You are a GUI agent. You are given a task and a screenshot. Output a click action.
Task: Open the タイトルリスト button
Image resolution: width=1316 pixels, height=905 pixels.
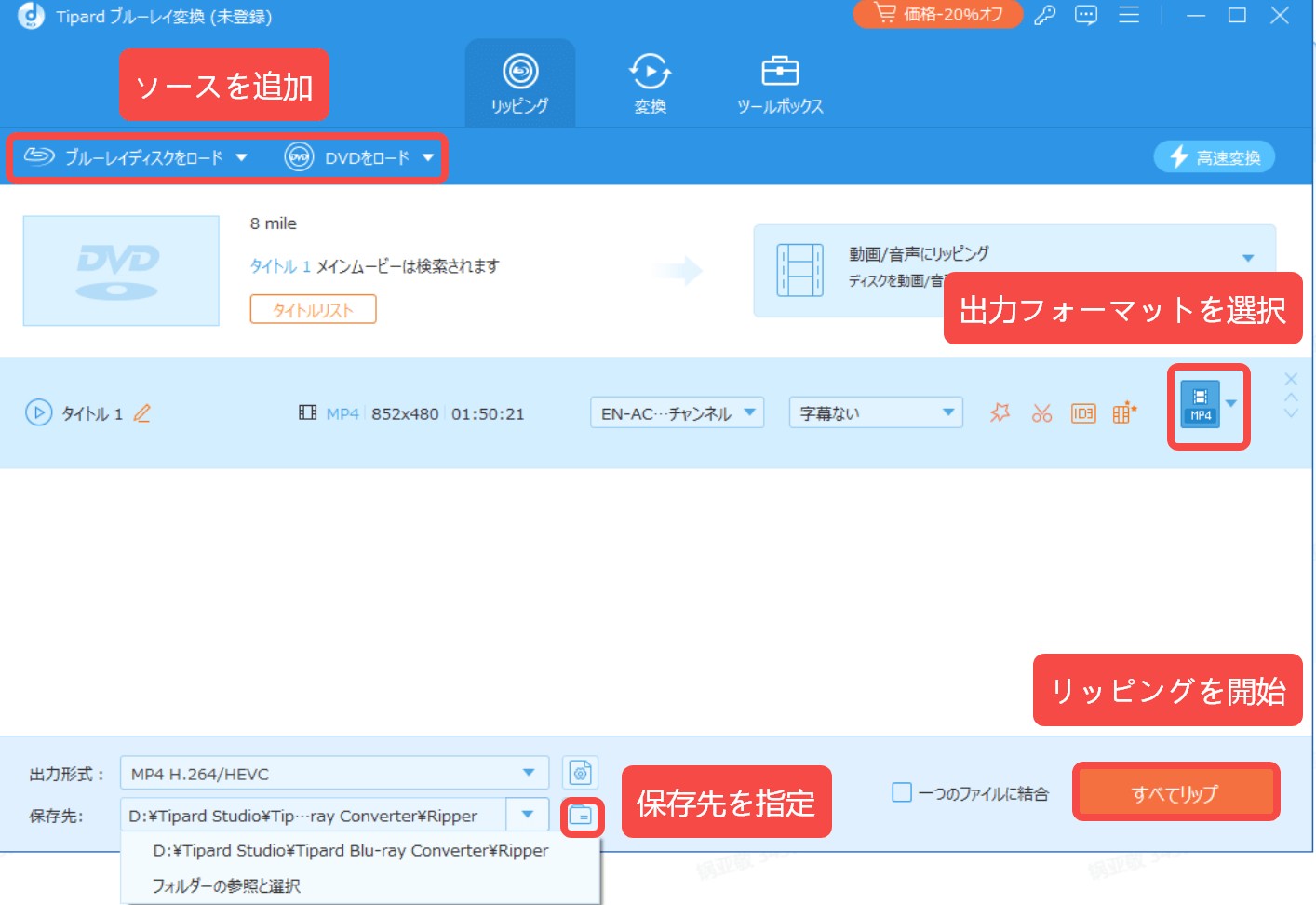[x=313, y=310]
